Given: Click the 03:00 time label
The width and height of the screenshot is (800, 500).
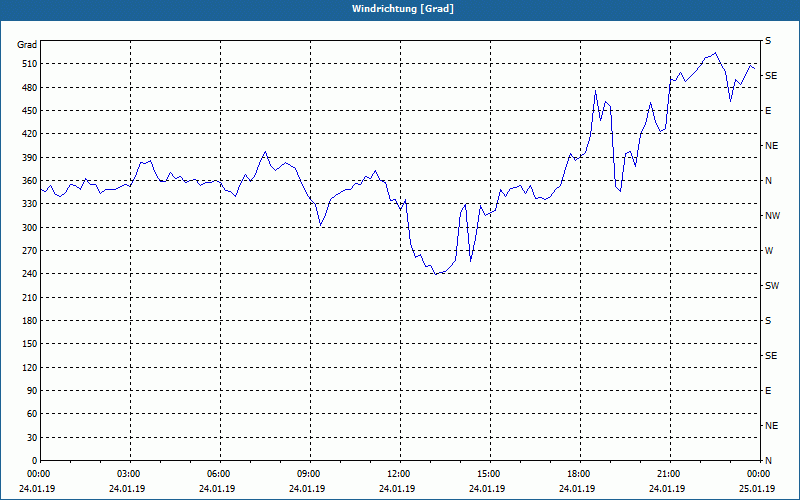Looking at the screenshot, I should click(128, 474).
